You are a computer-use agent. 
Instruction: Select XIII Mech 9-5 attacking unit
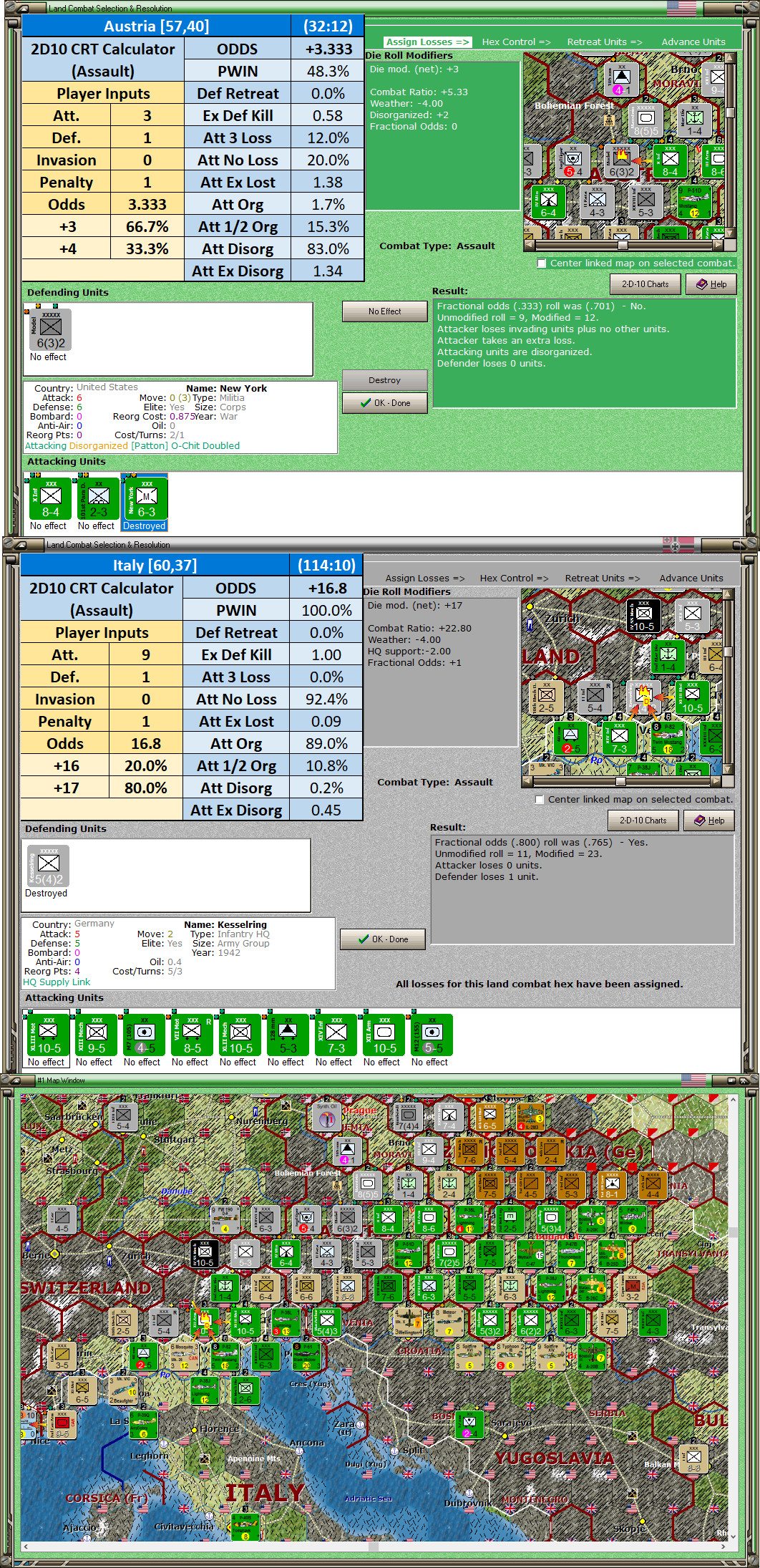(x=96, y=1035)
